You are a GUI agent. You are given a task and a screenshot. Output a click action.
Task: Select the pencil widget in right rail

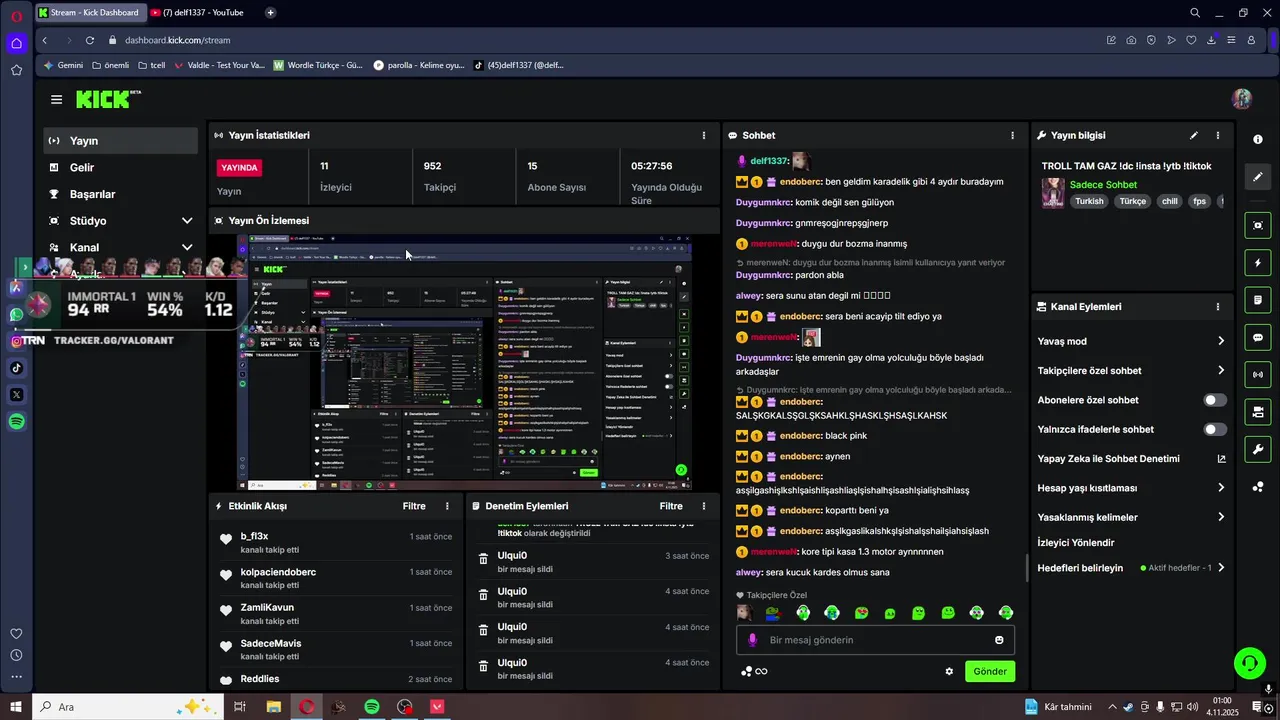pos(1258,177)
